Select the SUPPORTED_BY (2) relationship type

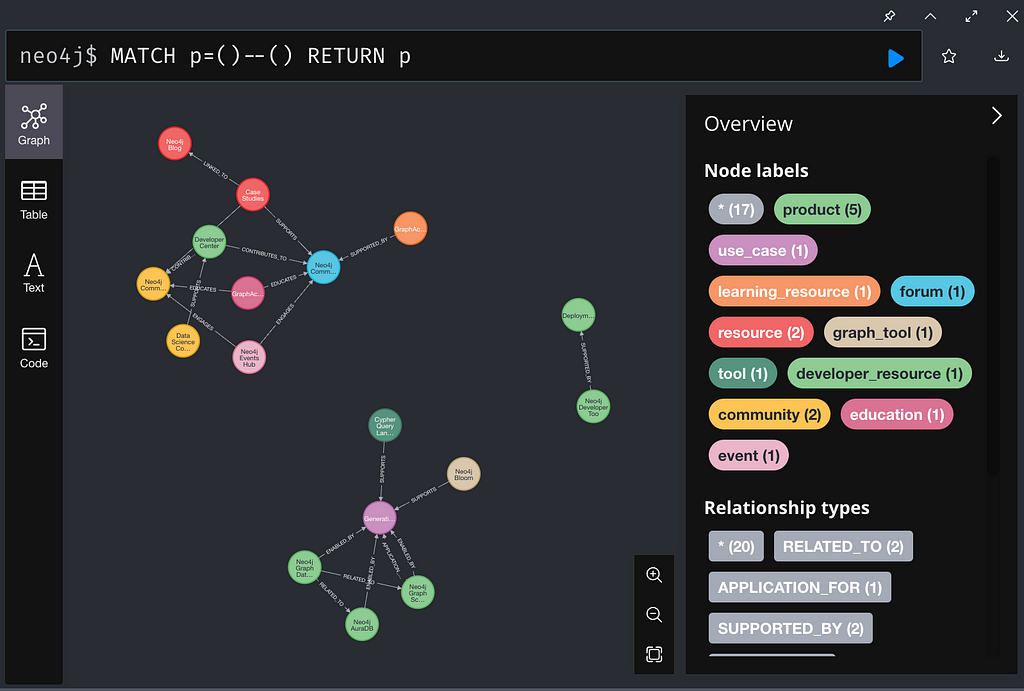(x=790, y=629)
